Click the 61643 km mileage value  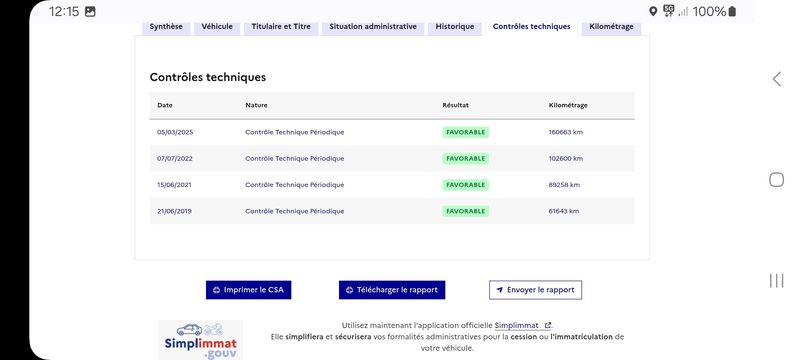(x=564, y=211)
